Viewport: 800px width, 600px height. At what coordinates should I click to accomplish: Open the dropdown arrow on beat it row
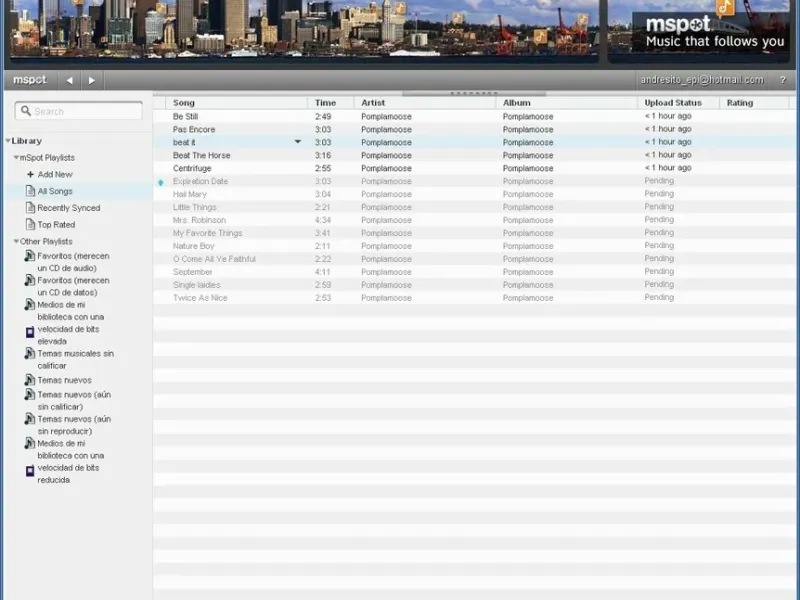coord(298,142)
